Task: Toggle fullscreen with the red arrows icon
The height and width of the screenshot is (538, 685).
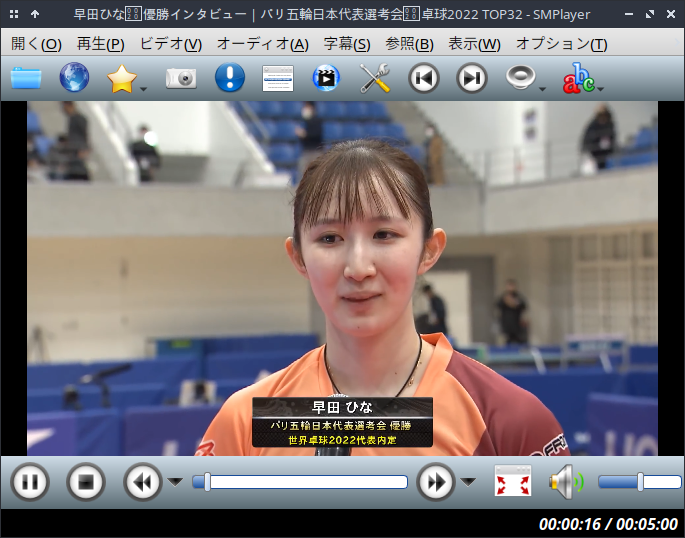Action: click(513, 481)
